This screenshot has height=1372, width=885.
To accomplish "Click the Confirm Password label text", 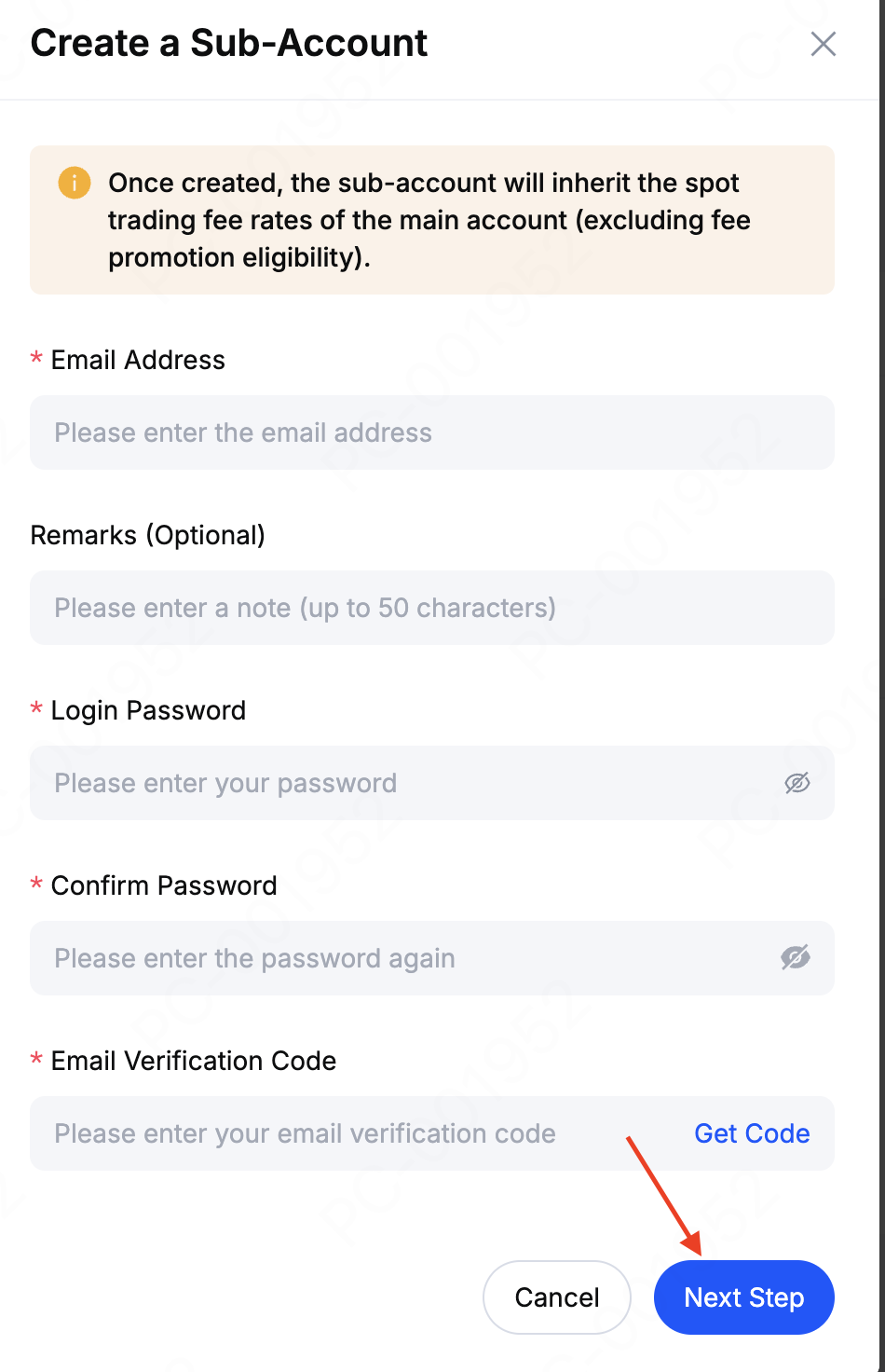I will (164, 885).
